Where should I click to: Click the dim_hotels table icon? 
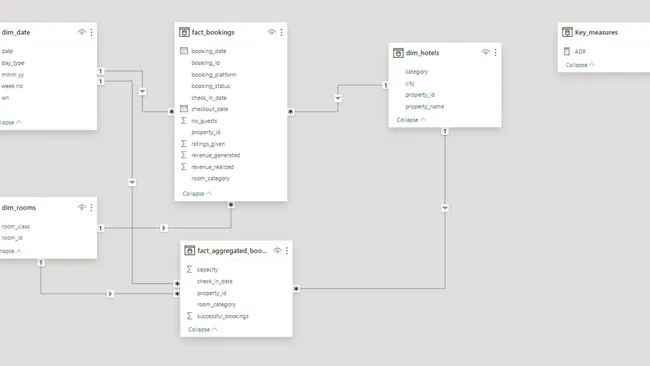[398, 53]
